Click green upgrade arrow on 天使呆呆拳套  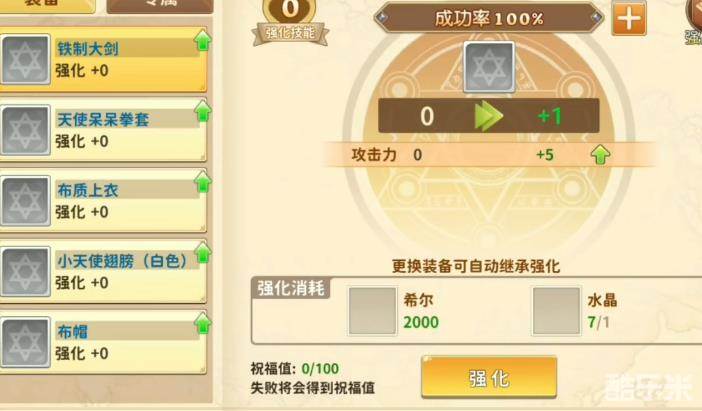tap(203, 111)
